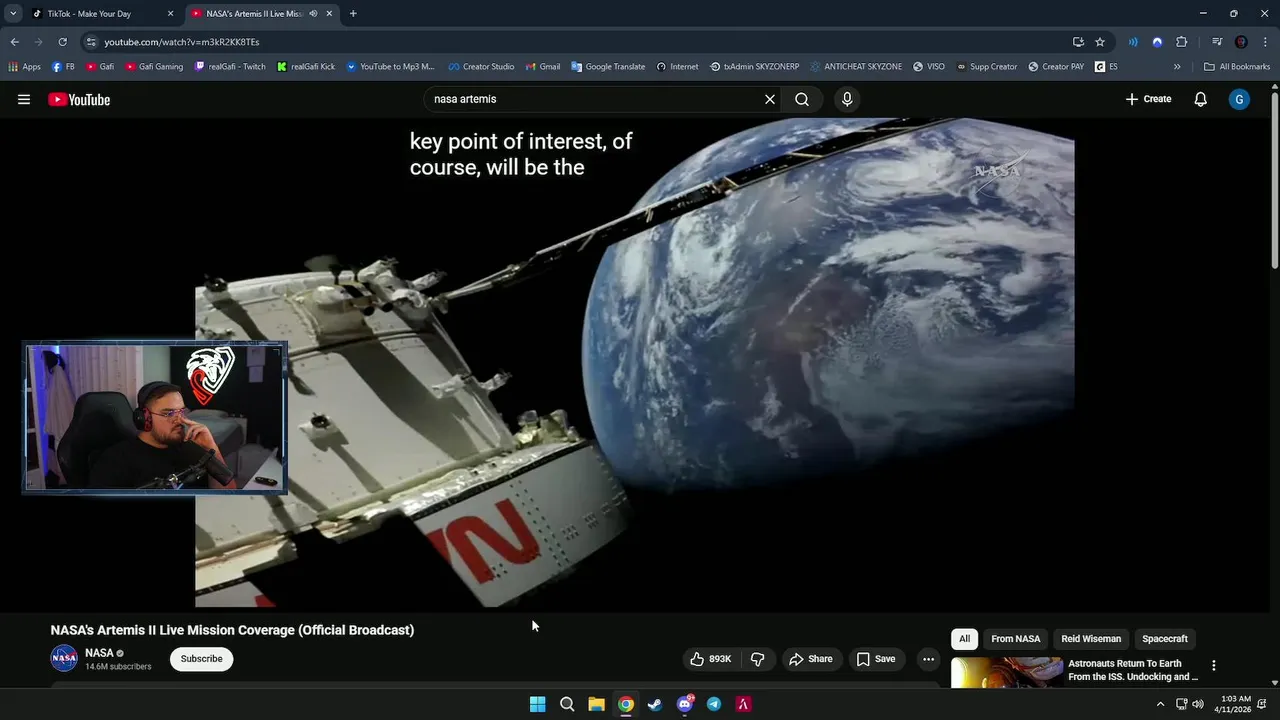This screenshot has width=1280, height=720.
Task: Bookmark this page with star
Action: coord(1100,42)
